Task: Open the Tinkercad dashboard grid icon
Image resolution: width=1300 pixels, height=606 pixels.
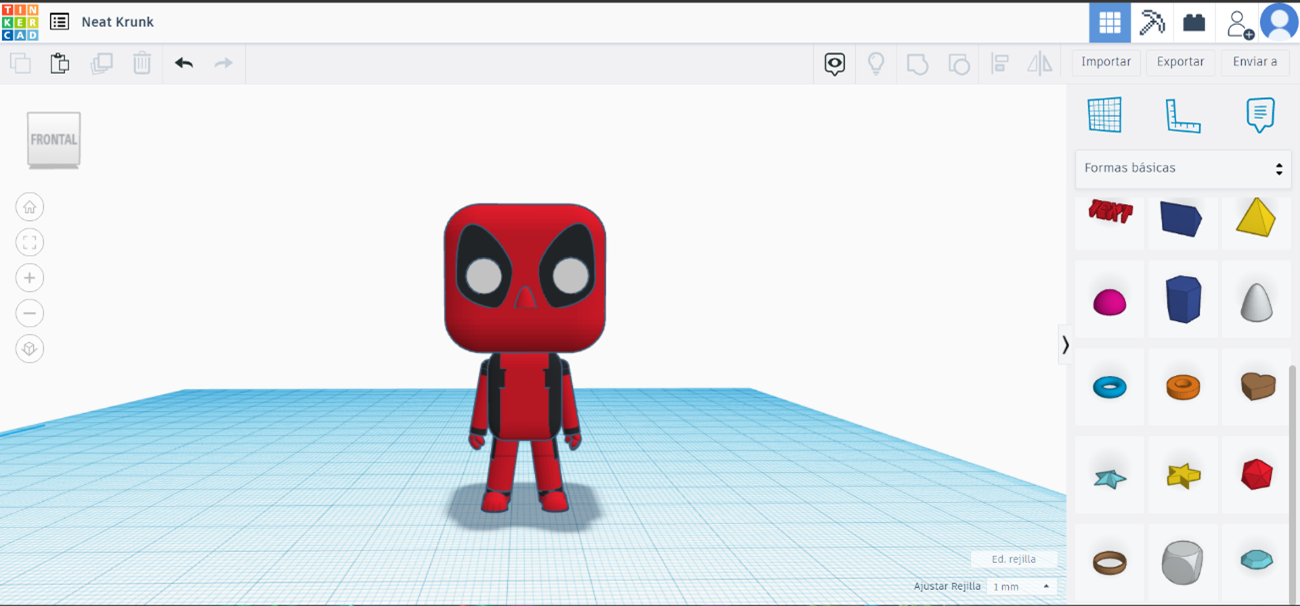Action: [x=1109, y=22]
